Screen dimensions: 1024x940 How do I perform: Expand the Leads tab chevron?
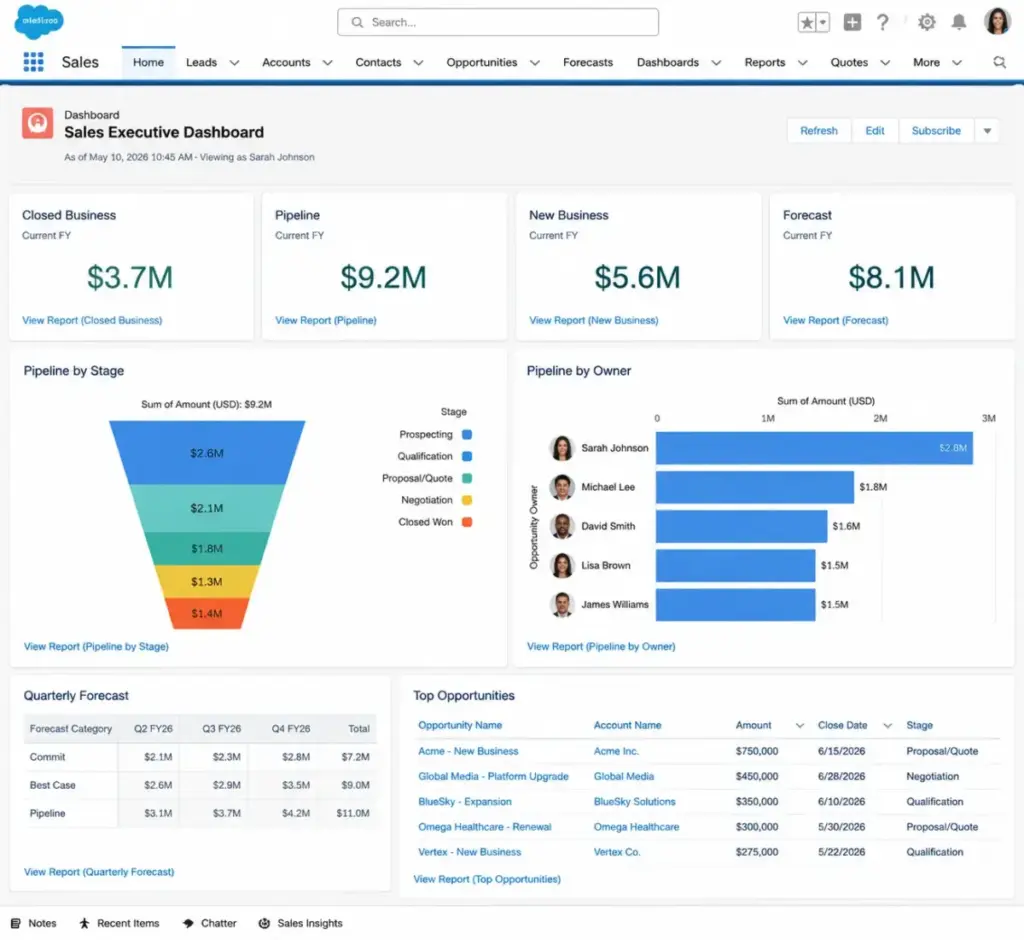coord(234,63)
